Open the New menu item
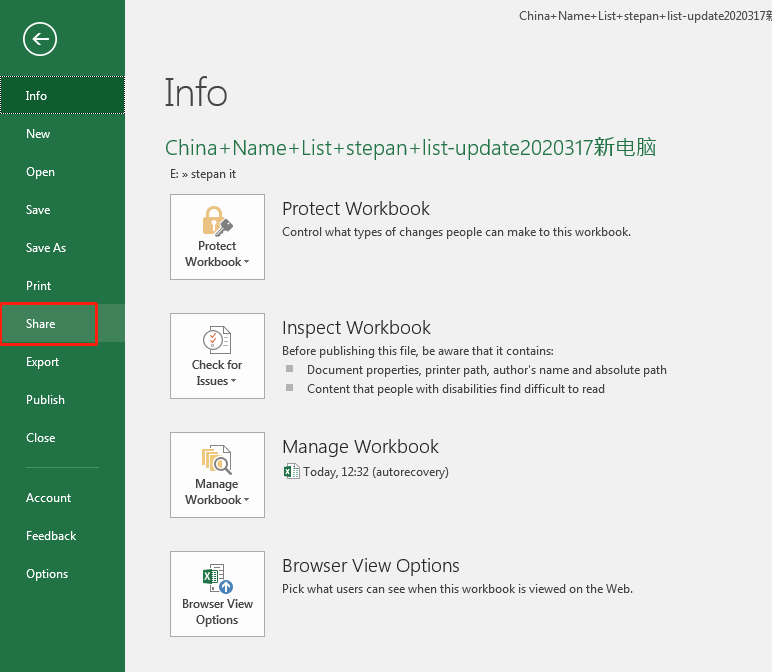 63,134
